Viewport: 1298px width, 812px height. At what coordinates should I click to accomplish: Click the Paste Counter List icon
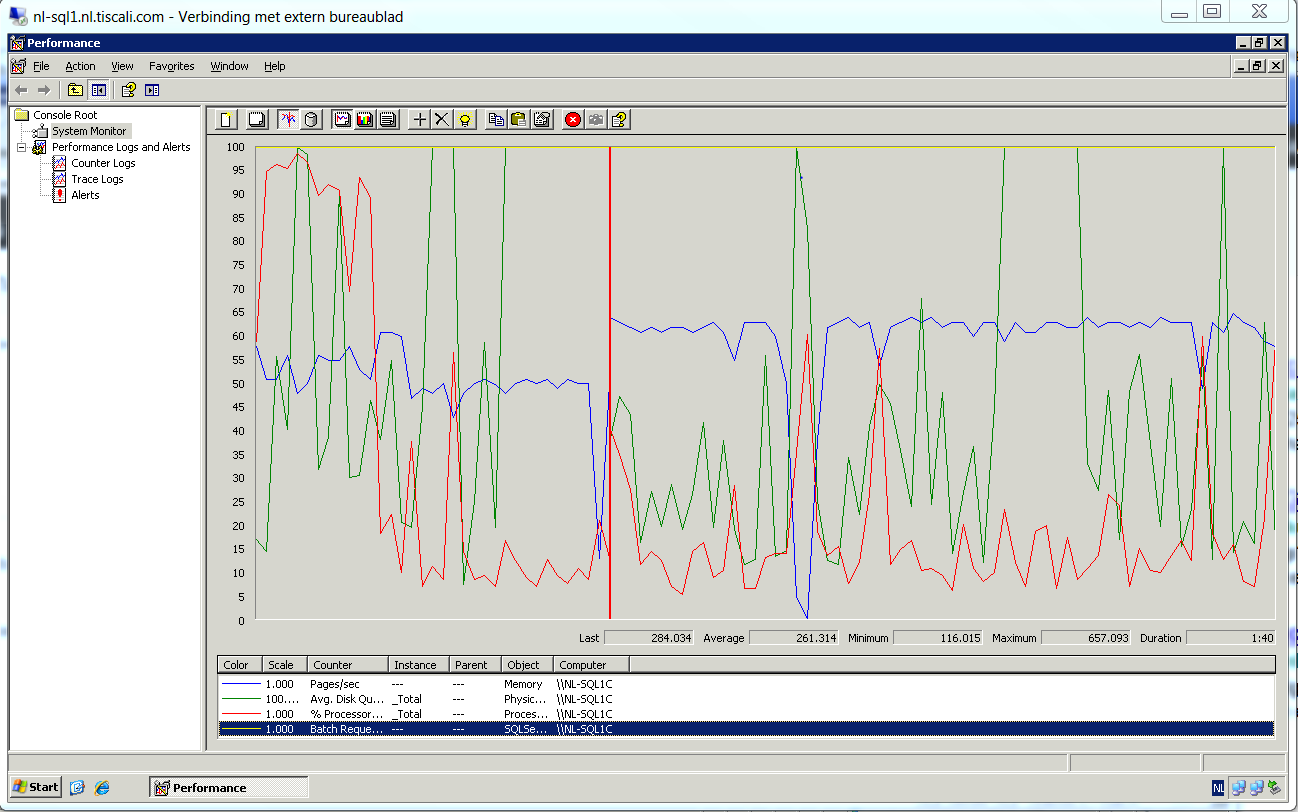519,119
